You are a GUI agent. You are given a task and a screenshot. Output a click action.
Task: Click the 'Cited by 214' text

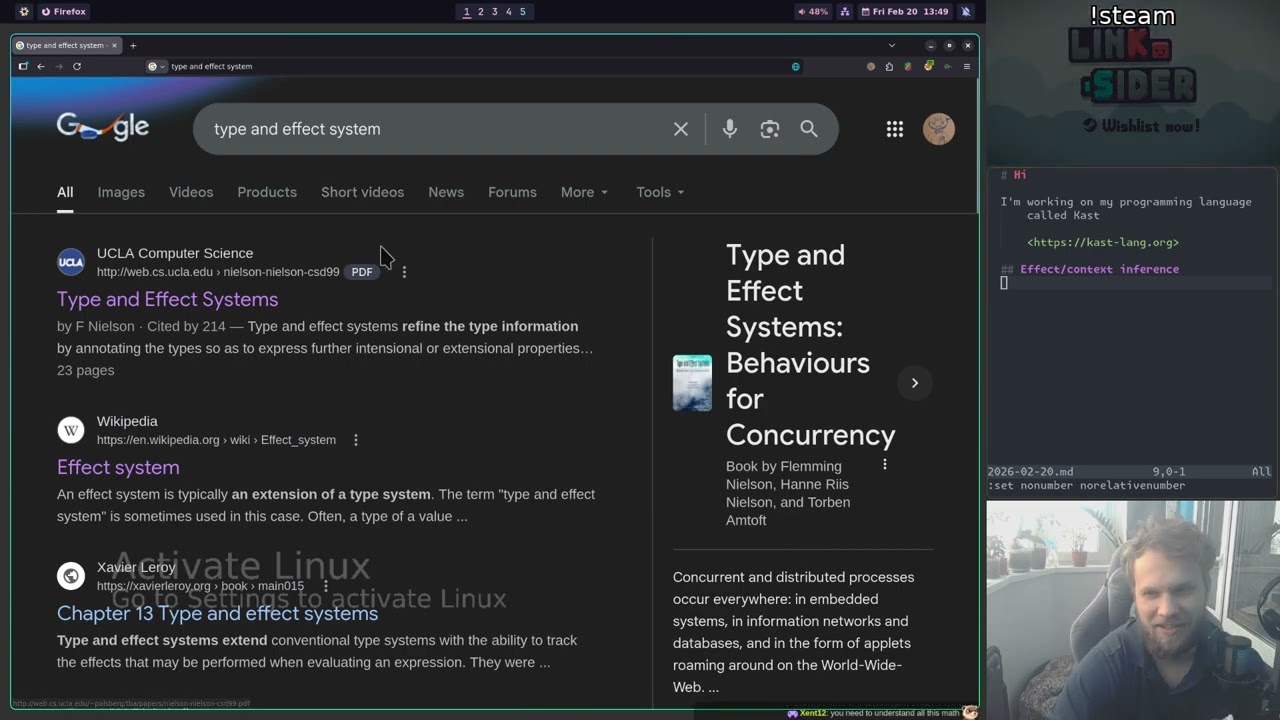[x=186, y=326]
